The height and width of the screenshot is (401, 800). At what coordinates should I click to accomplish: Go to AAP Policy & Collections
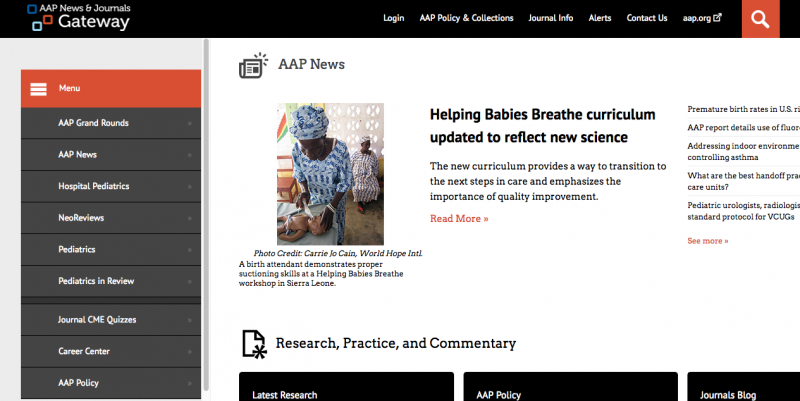(x=466, y=18)
